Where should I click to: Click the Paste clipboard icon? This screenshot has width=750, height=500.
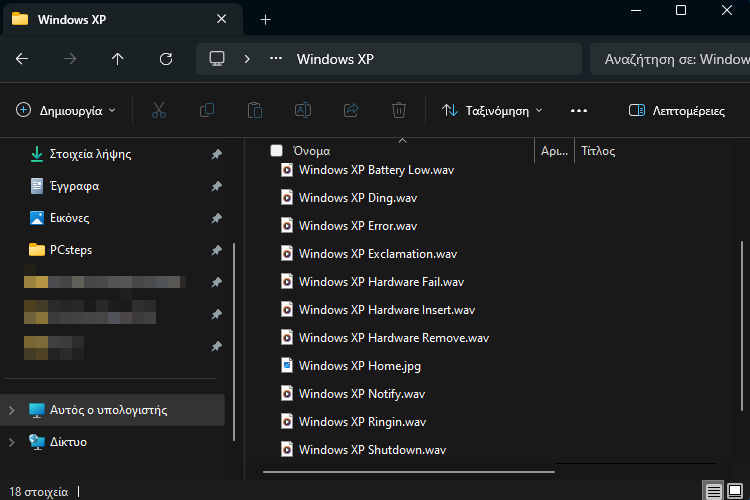pyautogui.click(x=255, y=111)
